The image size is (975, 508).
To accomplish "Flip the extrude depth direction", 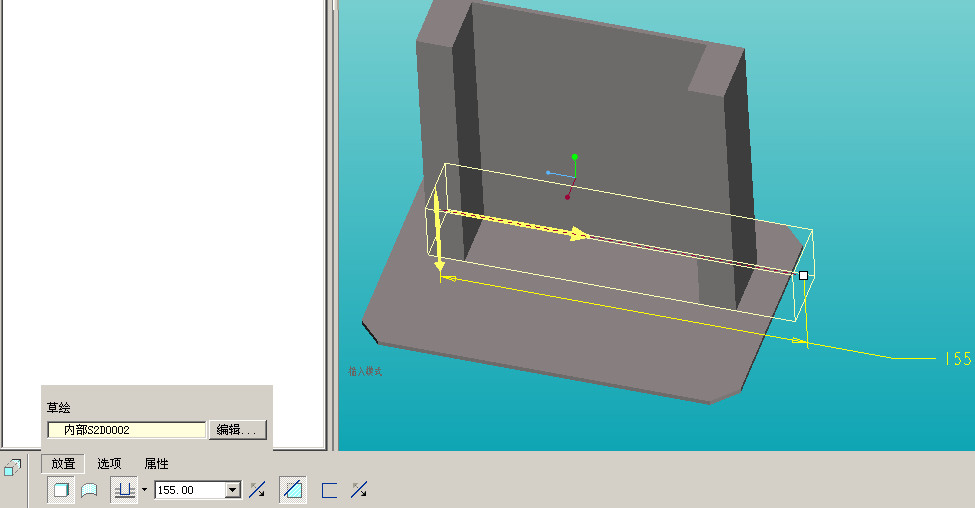I will pyautogui.click(x=257, y=490).
